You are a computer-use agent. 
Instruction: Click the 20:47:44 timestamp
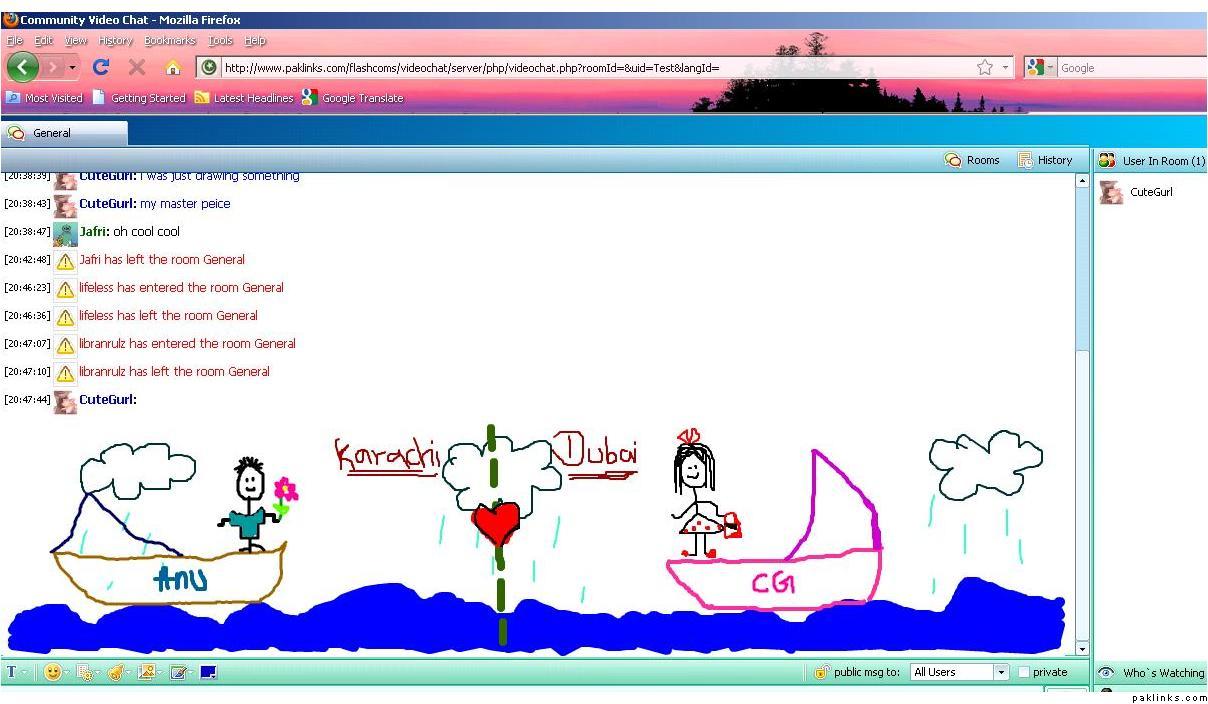27,400
